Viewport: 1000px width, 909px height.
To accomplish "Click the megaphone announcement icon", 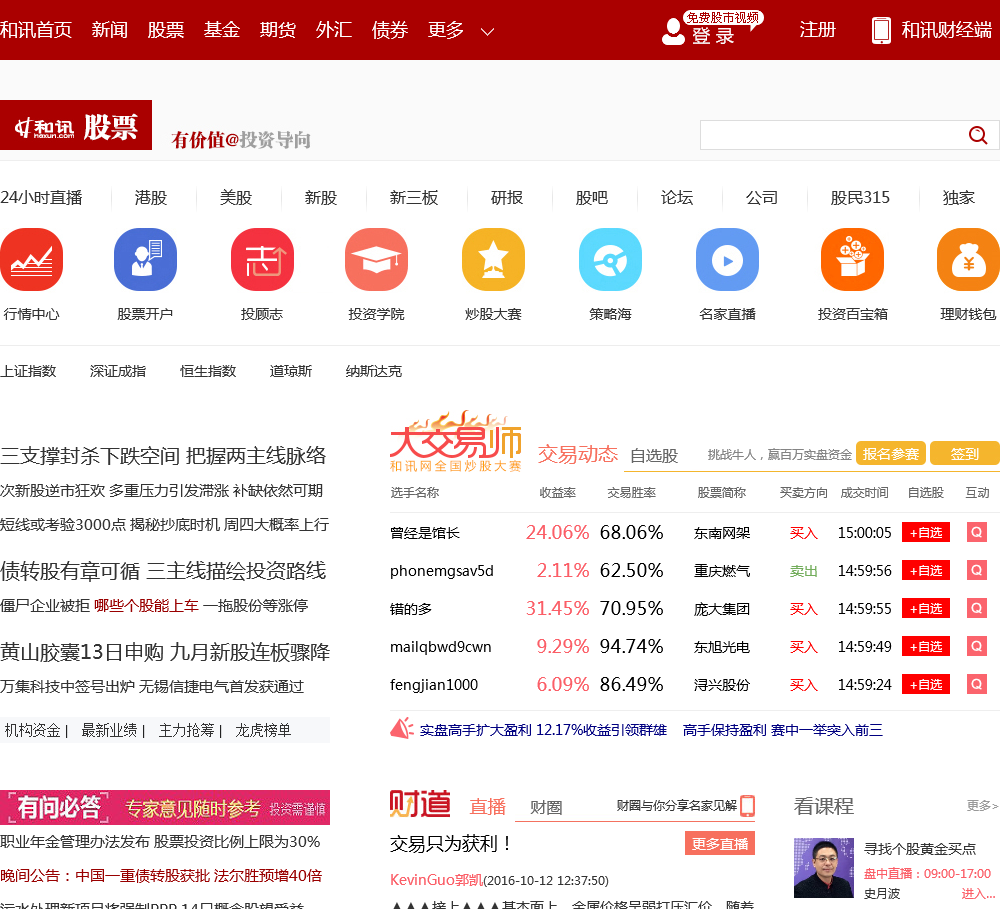I will click(402, 728).
